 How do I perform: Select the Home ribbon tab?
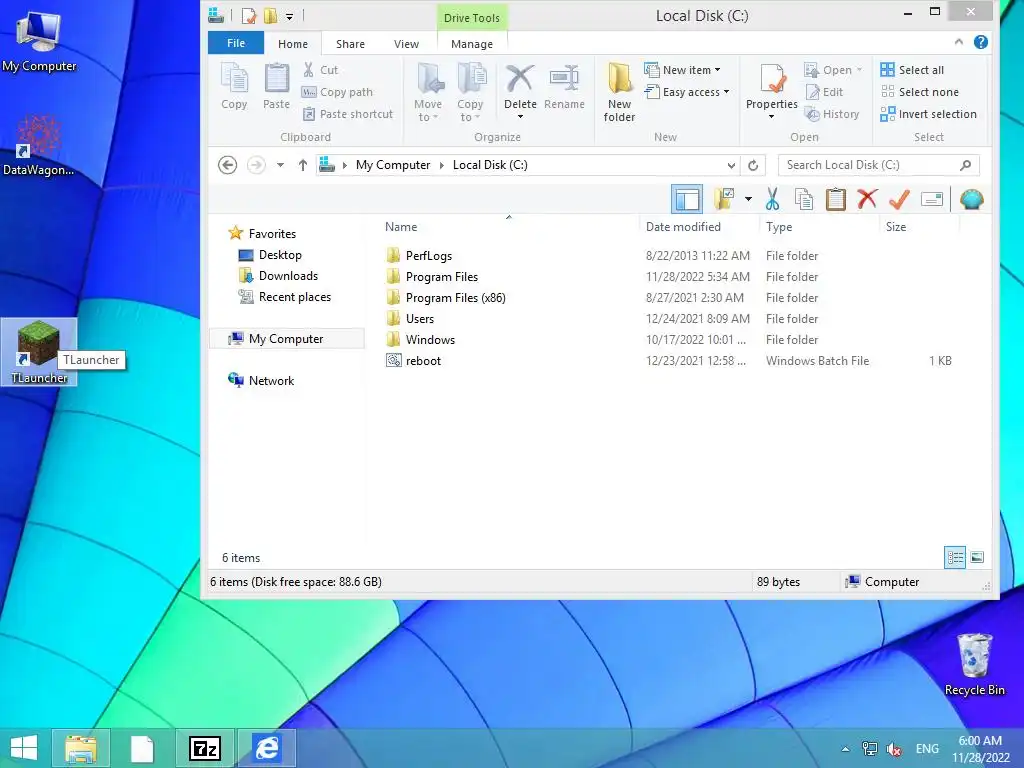[293, 44]
